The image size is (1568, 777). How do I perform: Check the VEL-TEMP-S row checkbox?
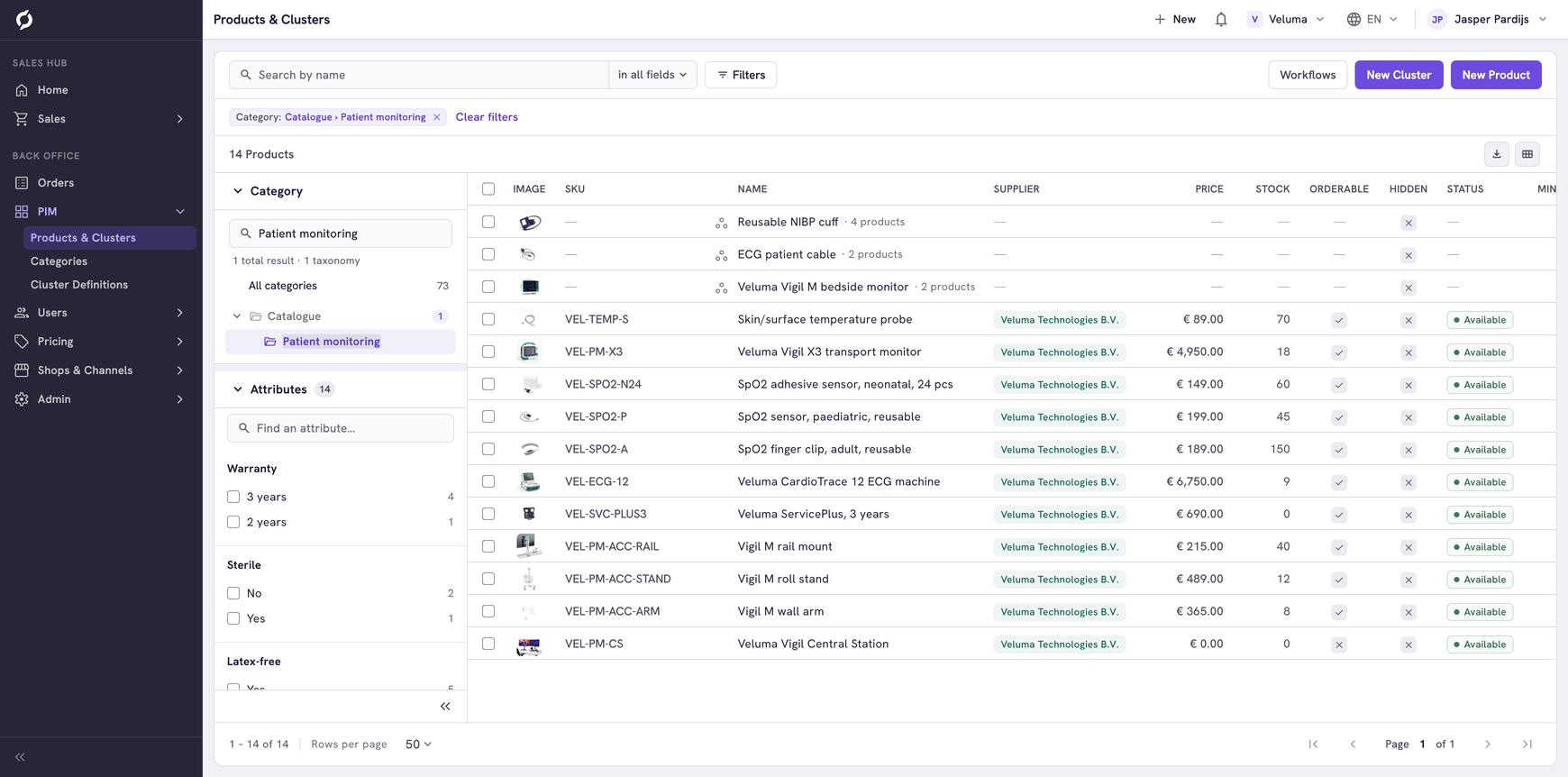click(488, 319)
